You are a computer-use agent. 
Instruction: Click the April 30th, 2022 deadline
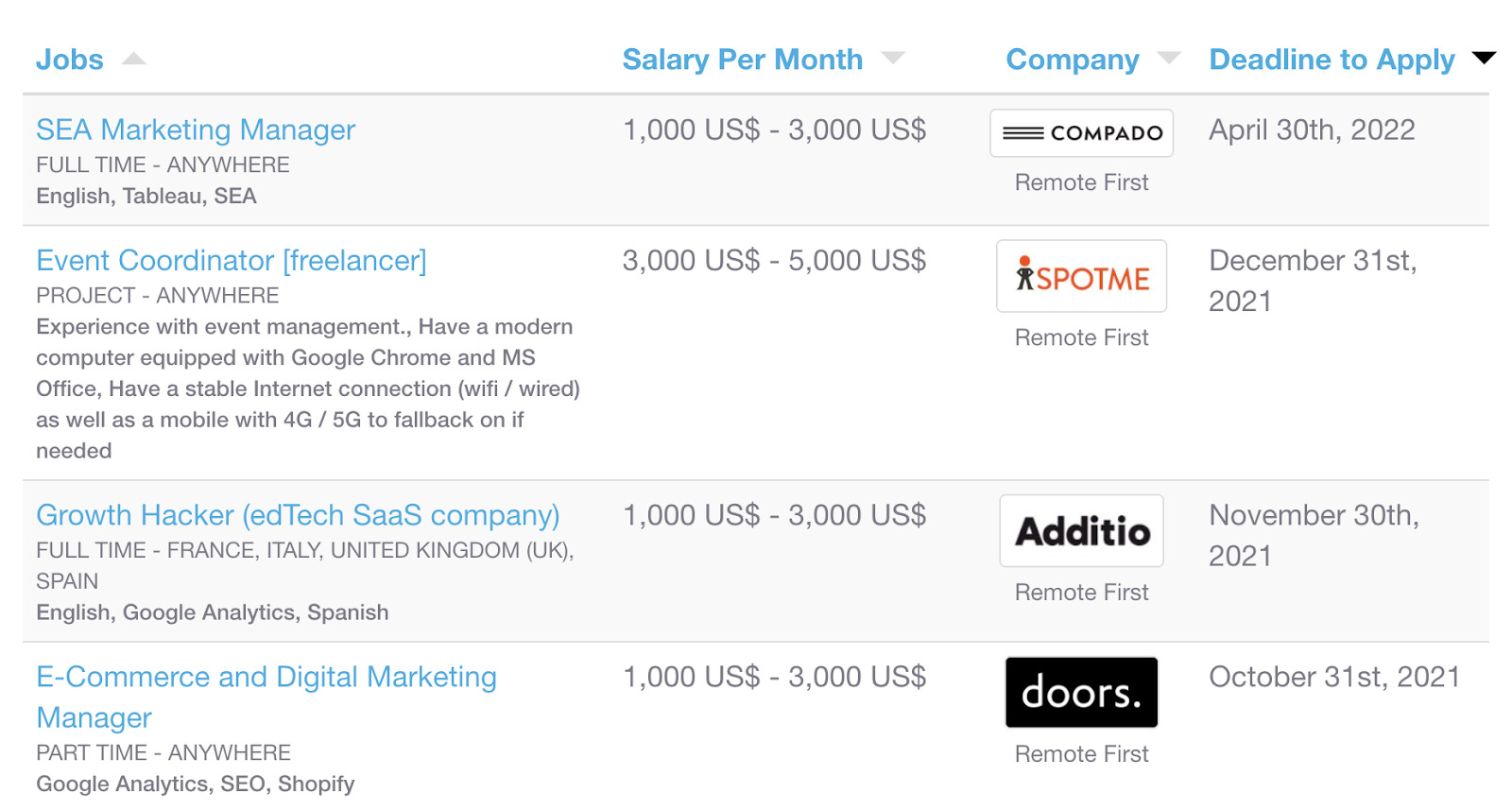(x=1312, y=129)
